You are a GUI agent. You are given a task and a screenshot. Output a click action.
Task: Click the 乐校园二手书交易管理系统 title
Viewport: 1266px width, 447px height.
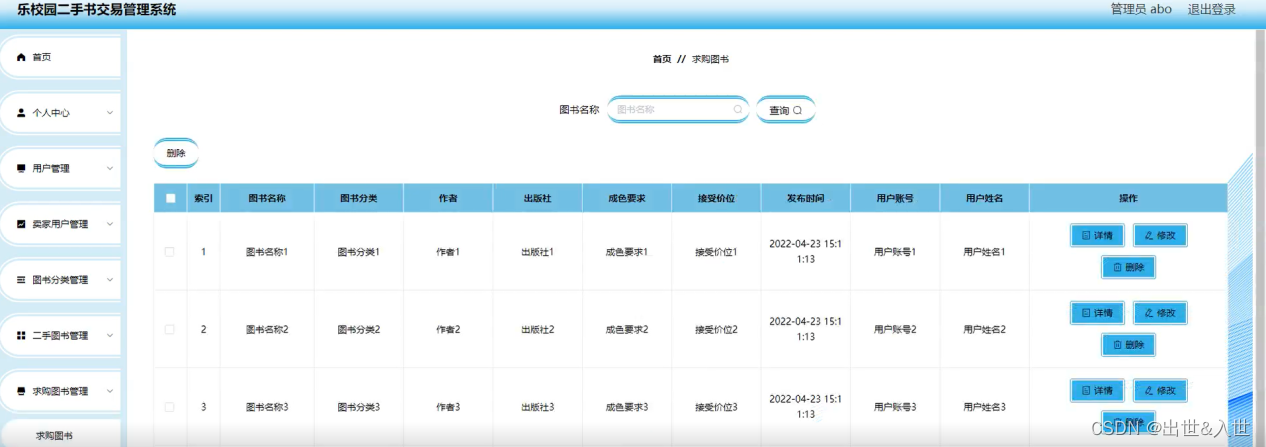click(x=97, y=10)
